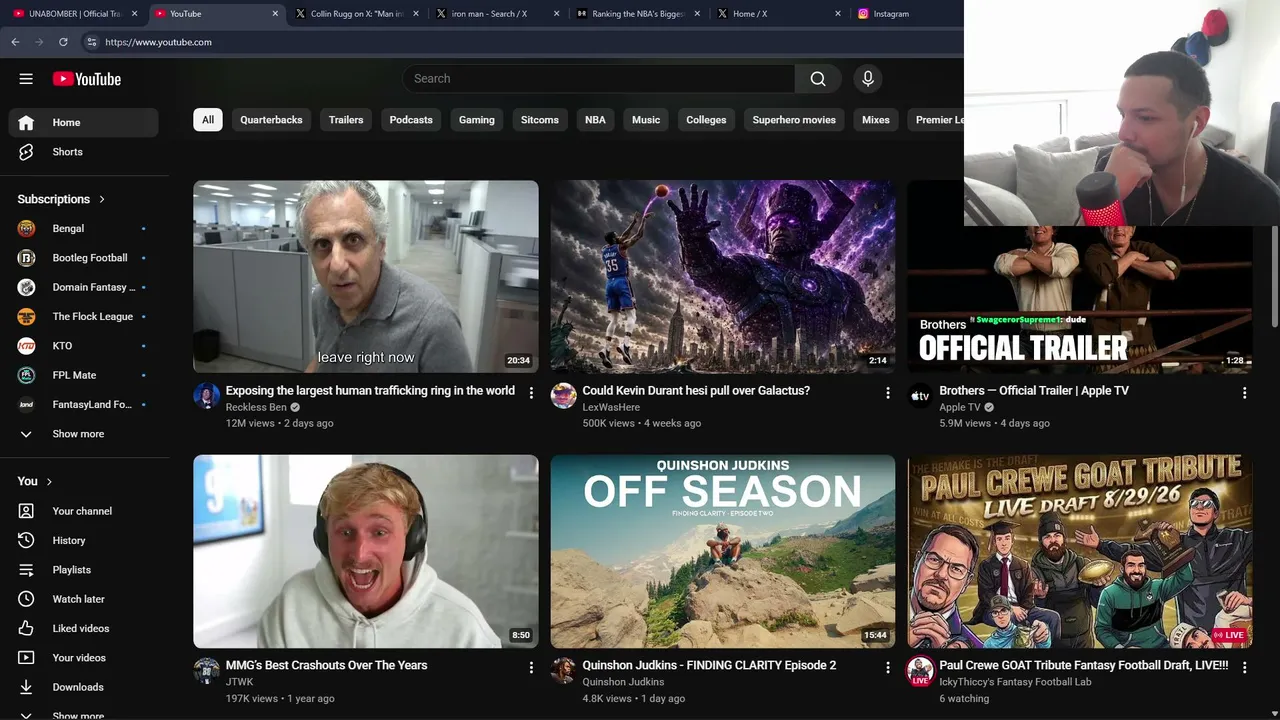
Task: Go back with the browser back arrow
Action: tap(15, 42)
